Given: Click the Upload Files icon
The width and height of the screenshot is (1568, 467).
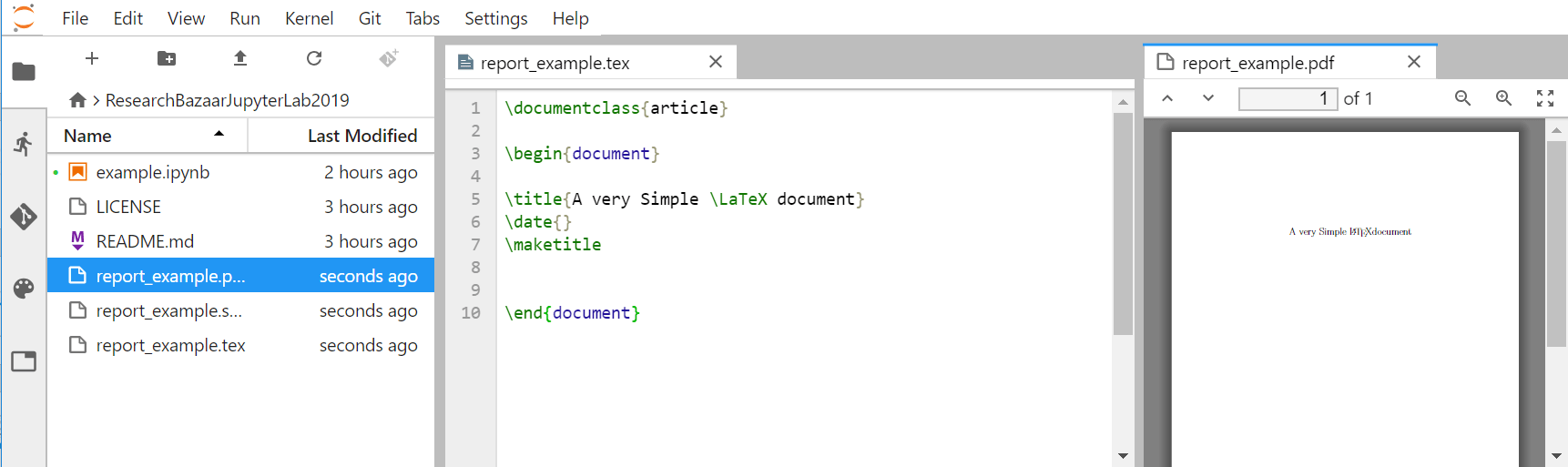Looking at the screenshot, I should click(240, 58).
